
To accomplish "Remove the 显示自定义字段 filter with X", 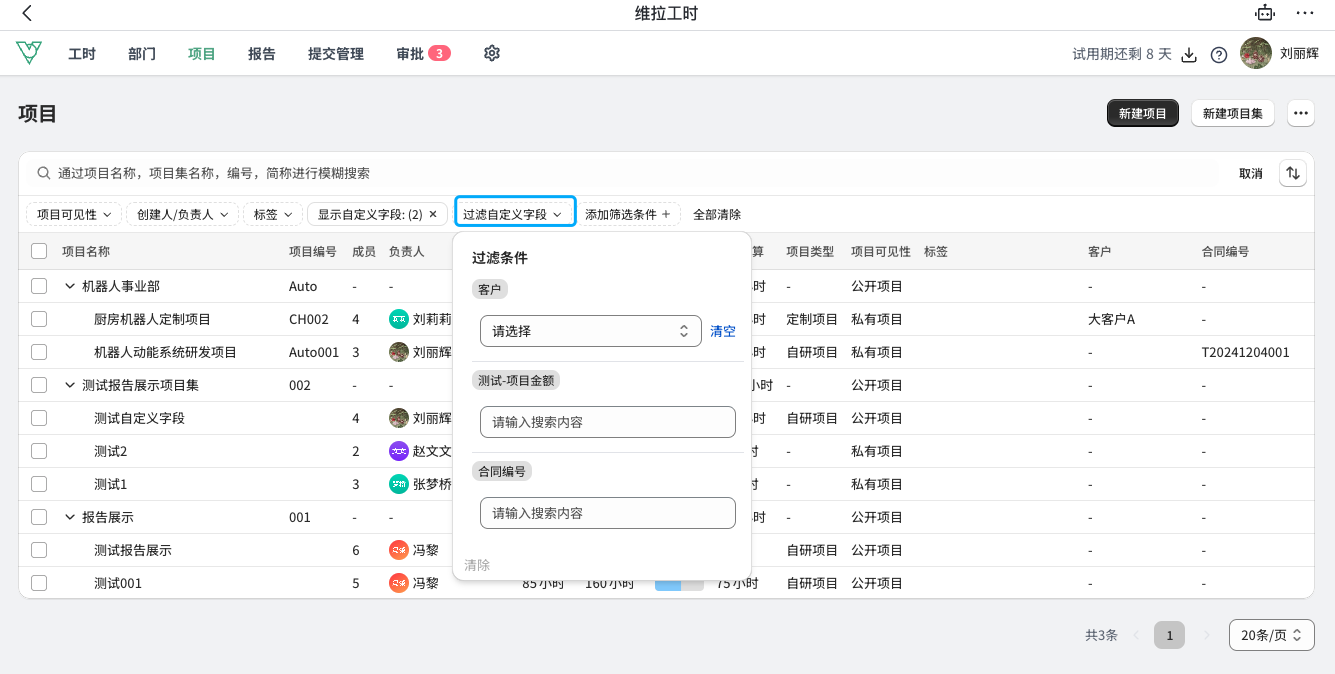I will point(433,214).
